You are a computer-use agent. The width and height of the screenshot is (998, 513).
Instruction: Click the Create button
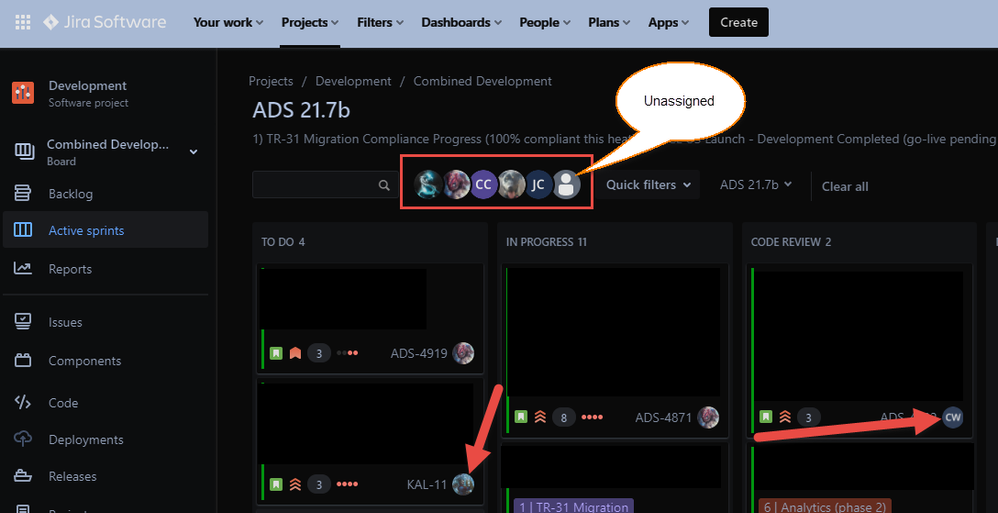tap(738, 22)
